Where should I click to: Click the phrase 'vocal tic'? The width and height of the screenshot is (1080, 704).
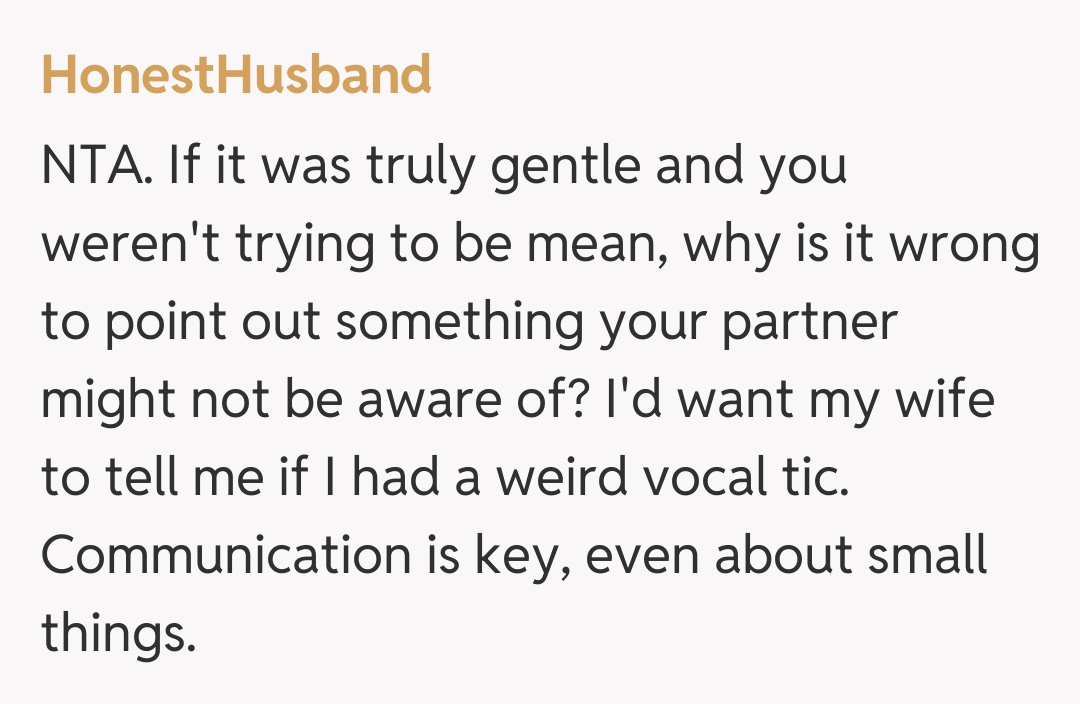click(x=746, y=477)
